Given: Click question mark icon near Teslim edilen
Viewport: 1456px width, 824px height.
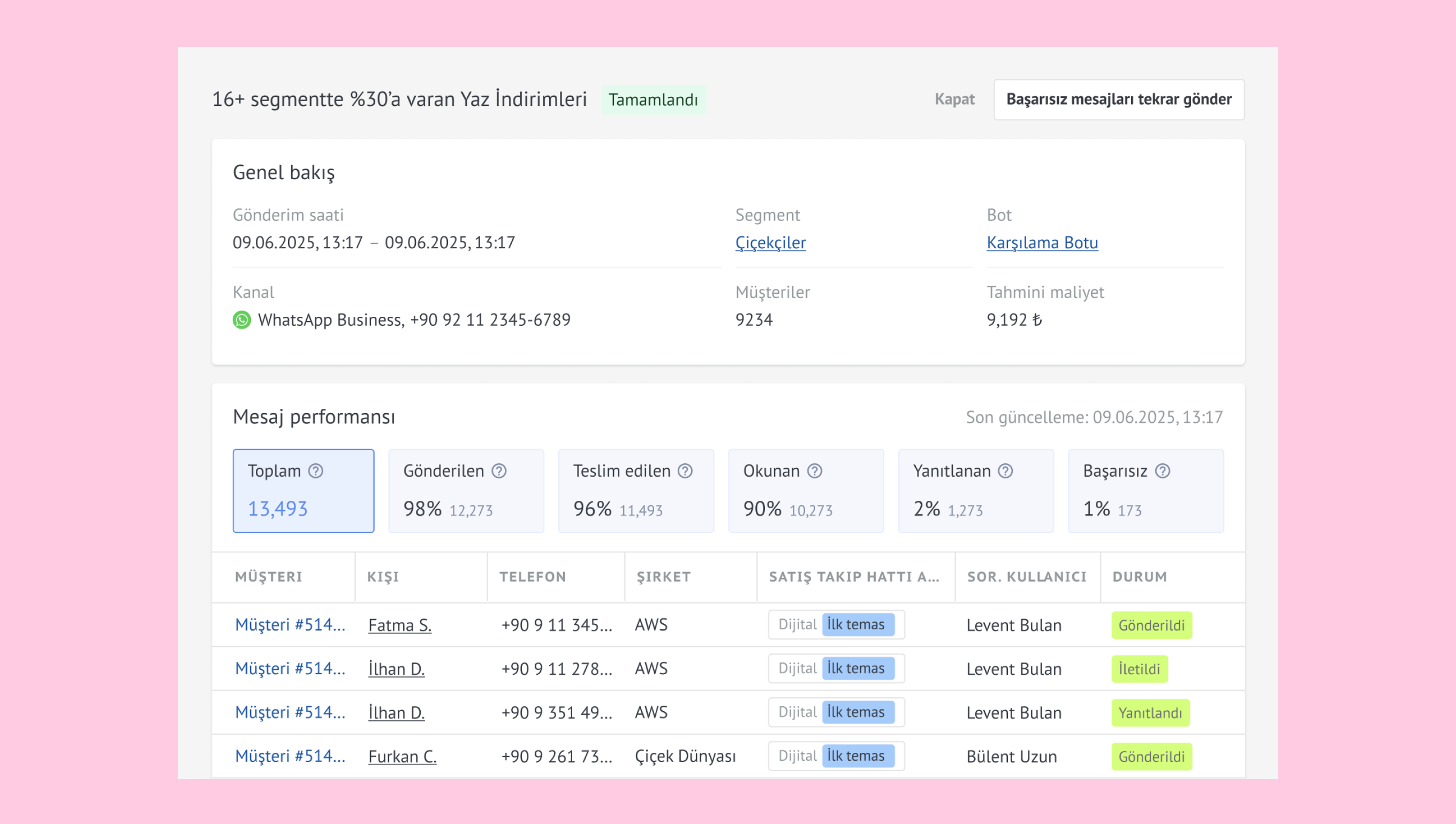Looking at the screenshot, I should point(685,471).
